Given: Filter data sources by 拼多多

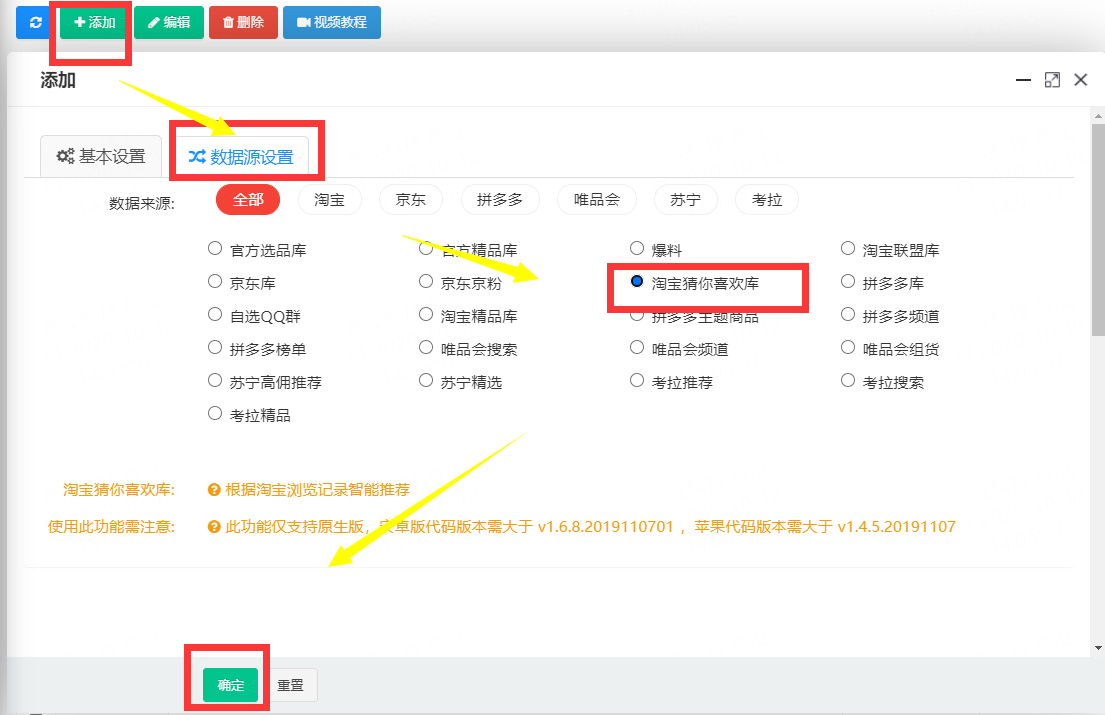Looking at the screenshot, I should point(500,200).
